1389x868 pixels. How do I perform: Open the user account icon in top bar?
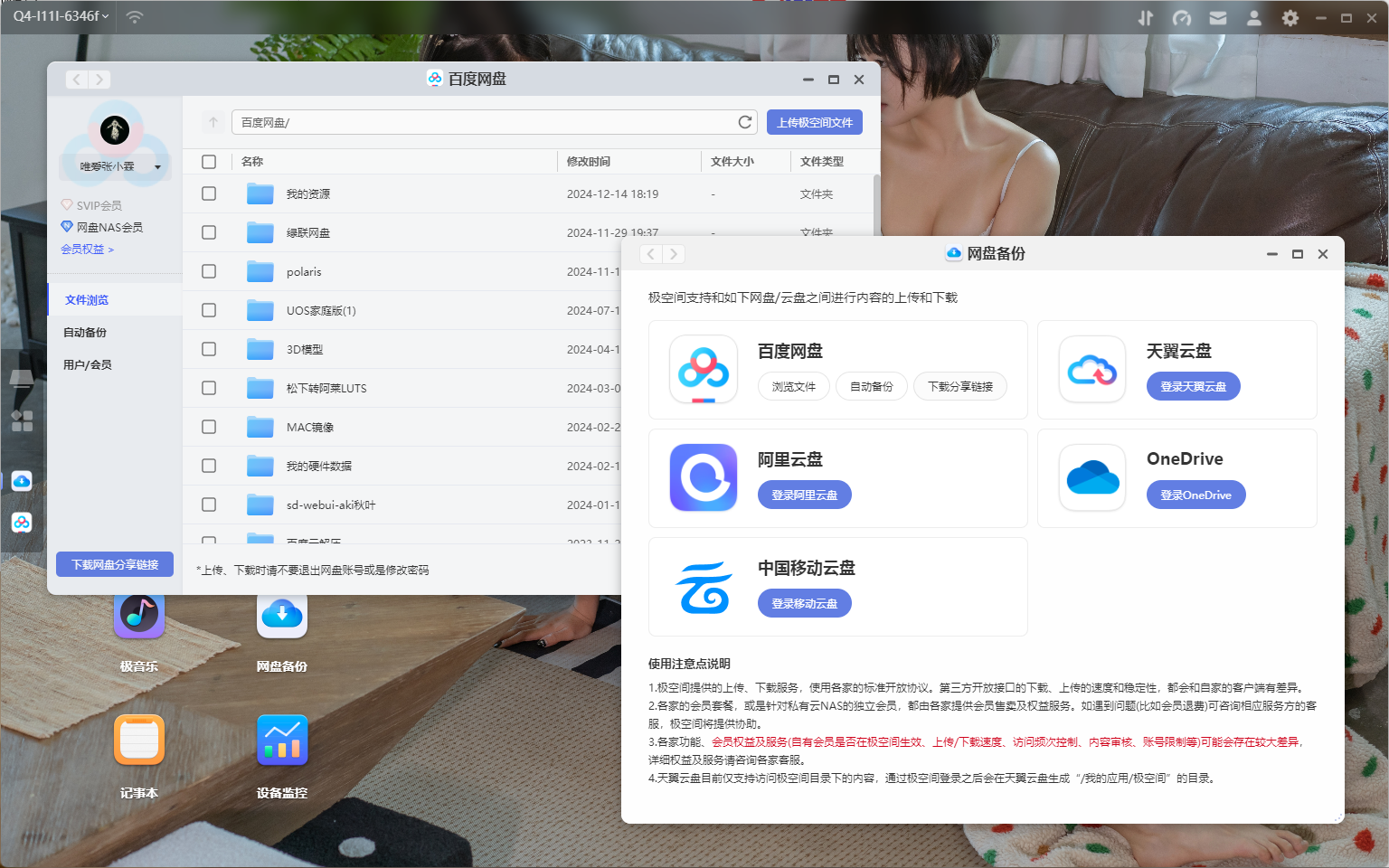click(1254, 18)
